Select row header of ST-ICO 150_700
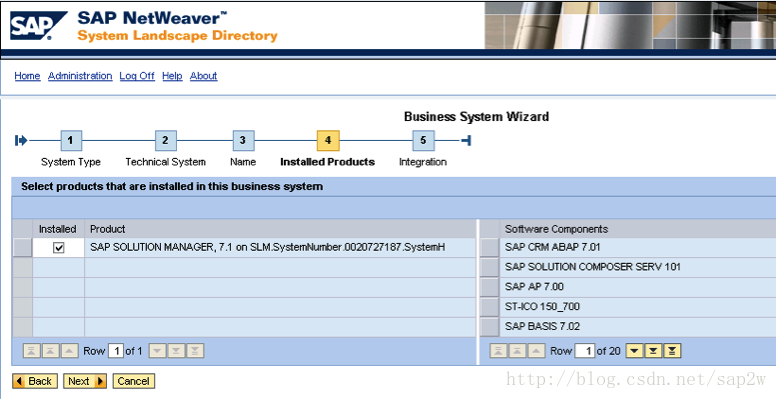The width and height of the screenshot is (777, 399). [490, 307]
